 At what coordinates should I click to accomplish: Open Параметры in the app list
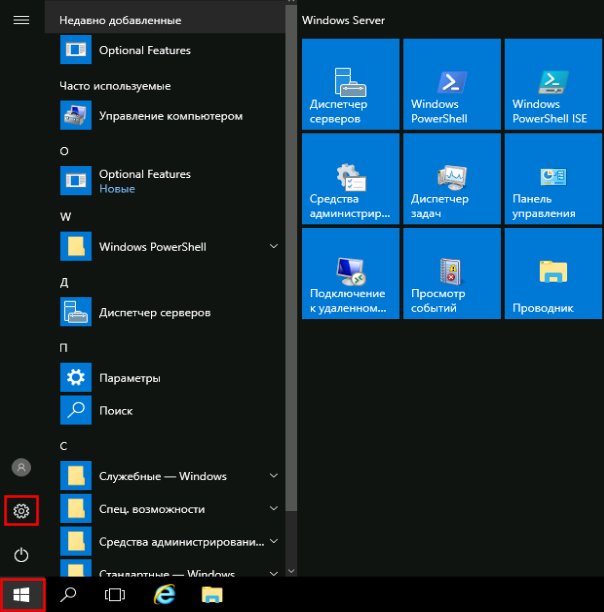click(130, 378)
